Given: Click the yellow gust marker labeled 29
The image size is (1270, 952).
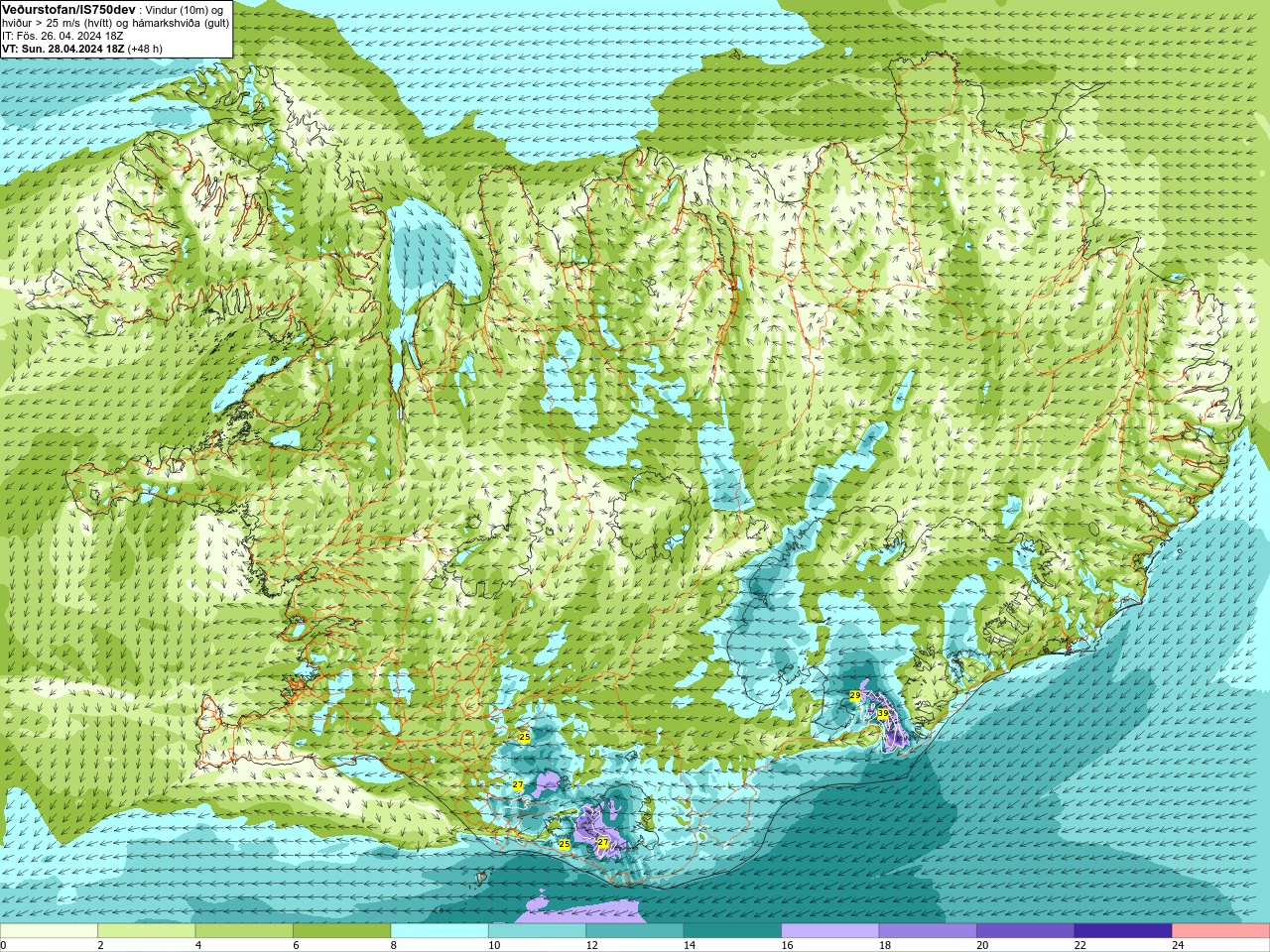Looking at the screenshot, I should click(855, 696).
